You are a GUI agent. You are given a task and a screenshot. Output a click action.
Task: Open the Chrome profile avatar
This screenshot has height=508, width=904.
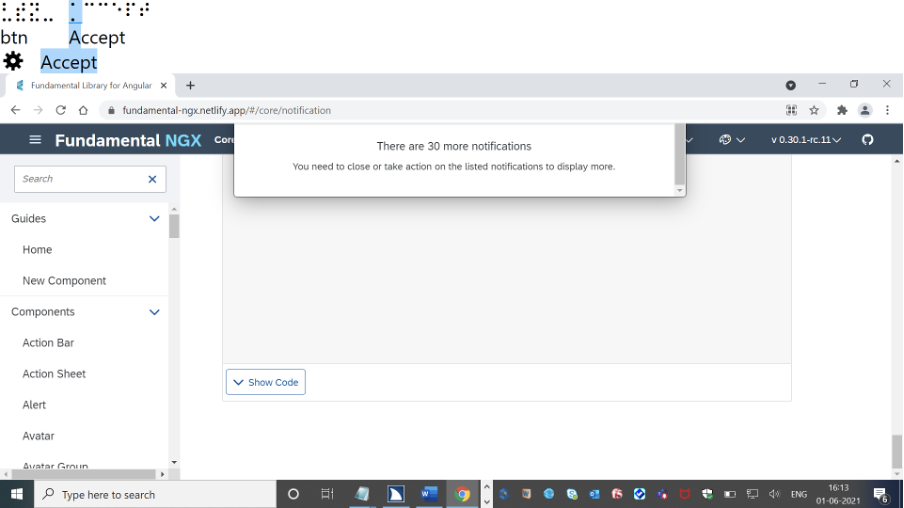click(865, 110)
